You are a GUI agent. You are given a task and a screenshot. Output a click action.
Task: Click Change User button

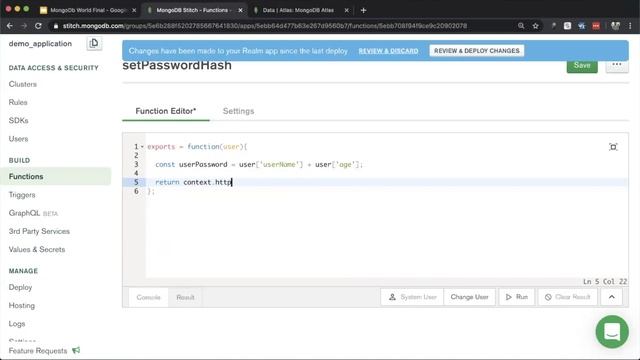coord(469,297)
